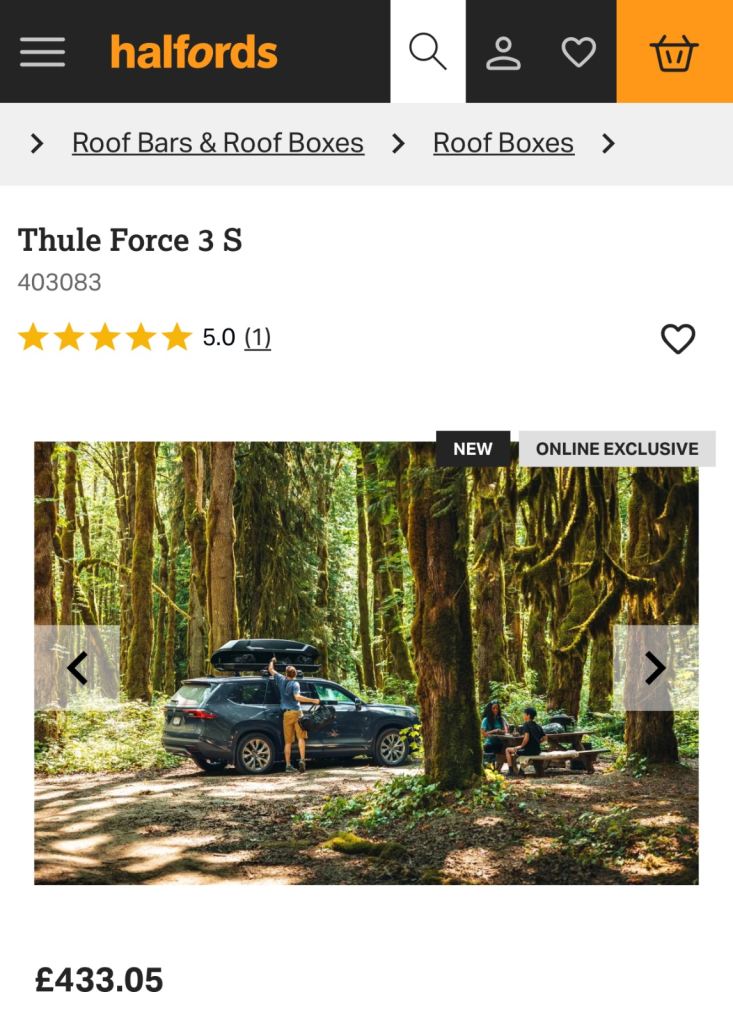Click the five-star rating
Viewport: 733px width, 1024px height.
coord(105,338)
